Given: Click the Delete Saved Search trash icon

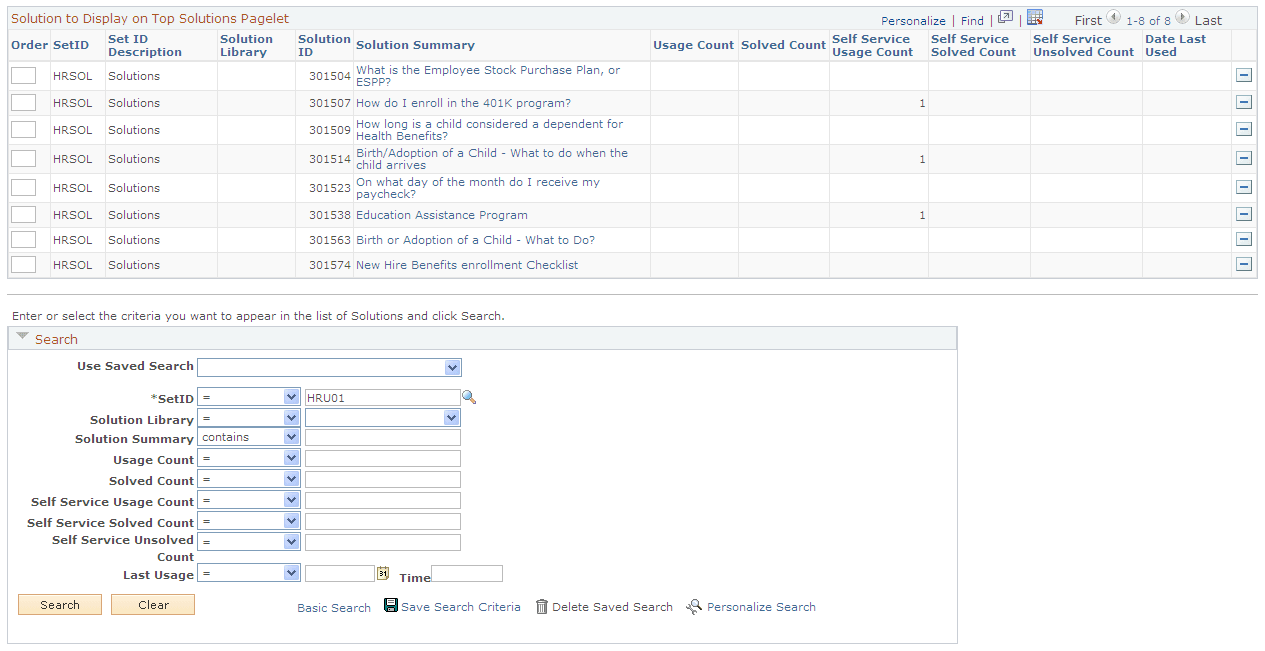Looking at the screenshot, I should pos(541,606).
